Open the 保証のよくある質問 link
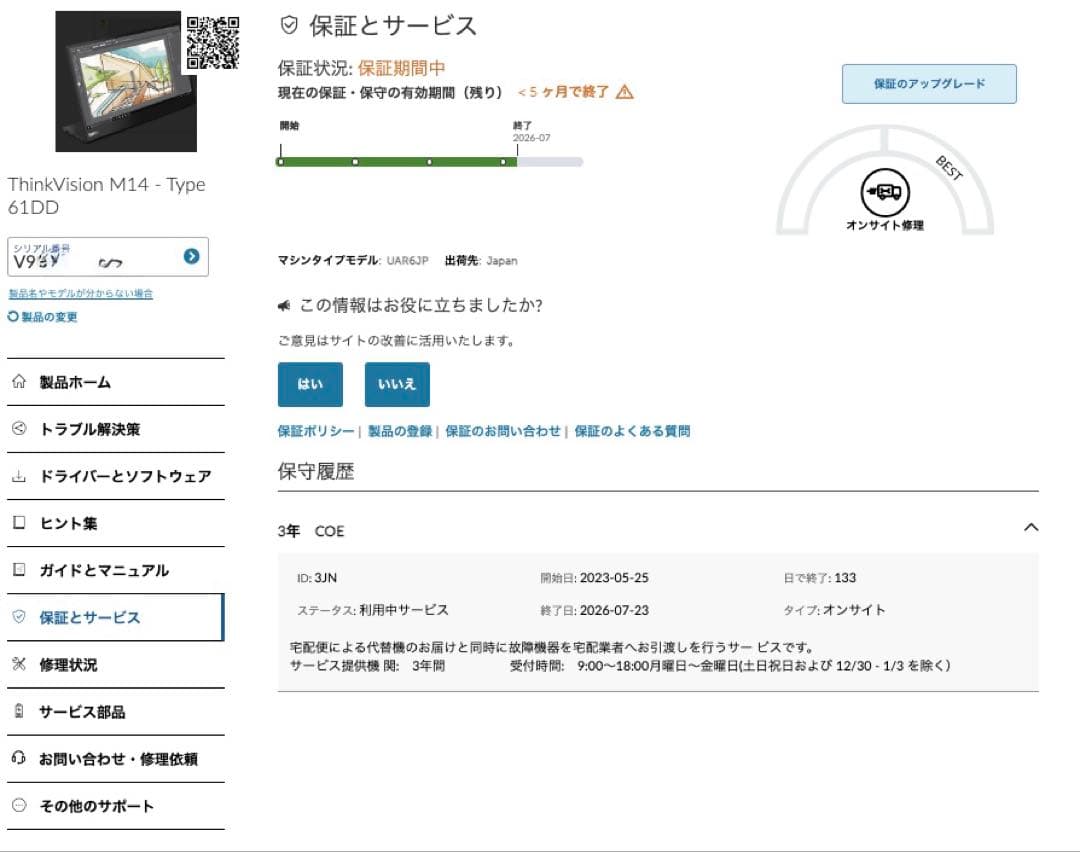 (632, 431)
